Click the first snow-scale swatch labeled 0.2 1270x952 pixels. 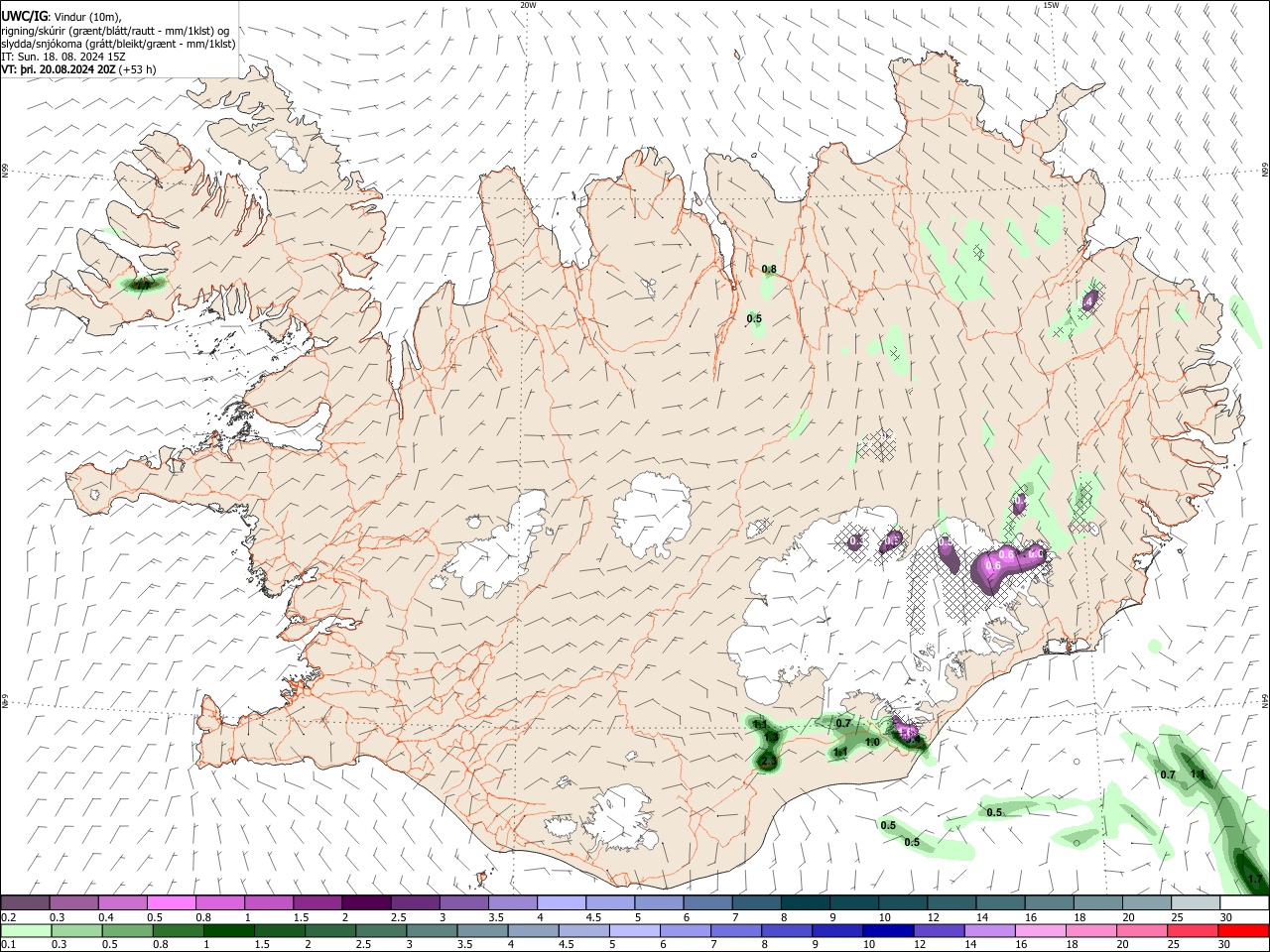[x=25, y=902]
